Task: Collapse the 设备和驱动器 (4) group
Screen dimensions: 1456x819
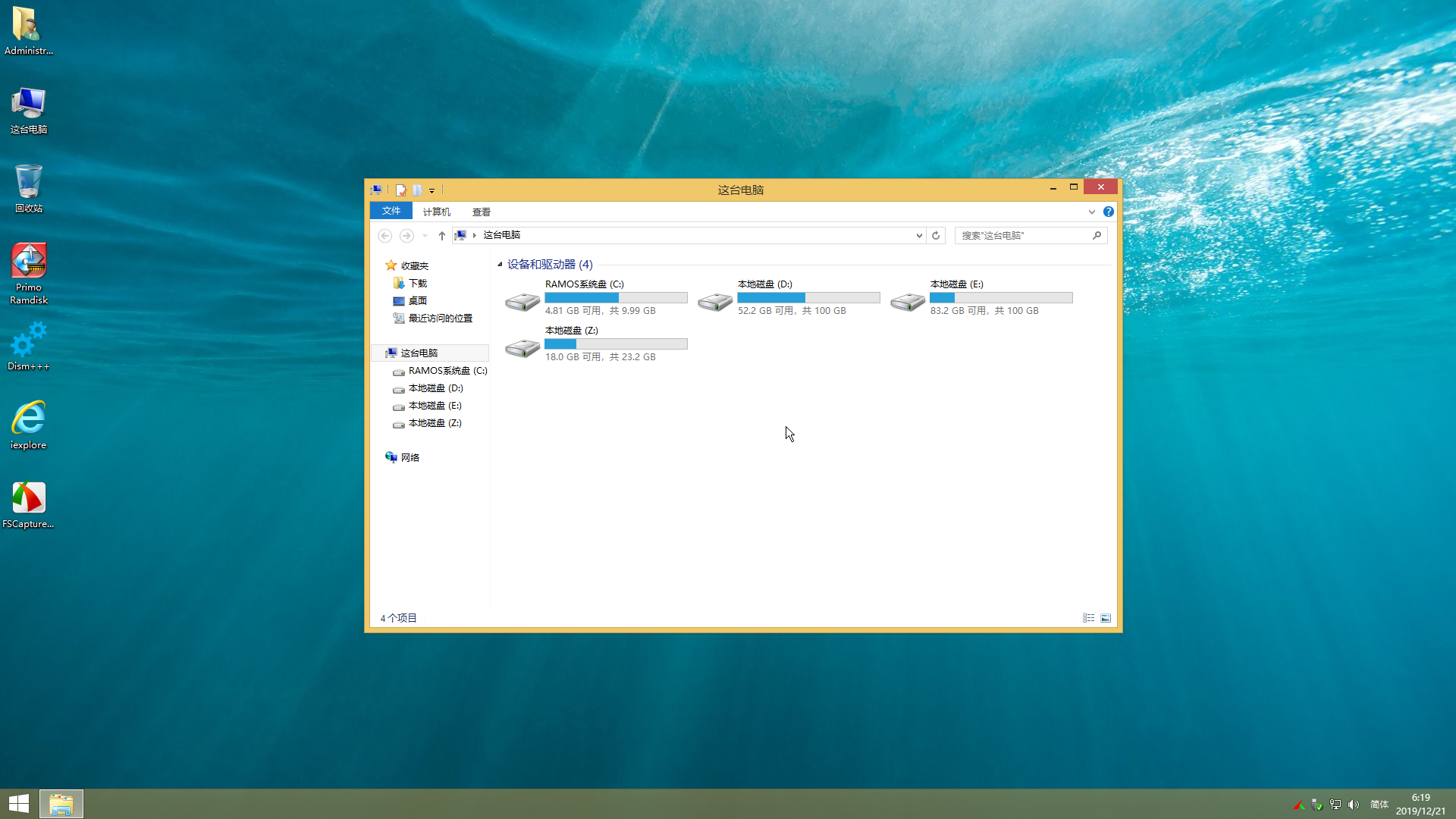Action: pyautogui.click(x=500, y=265)
